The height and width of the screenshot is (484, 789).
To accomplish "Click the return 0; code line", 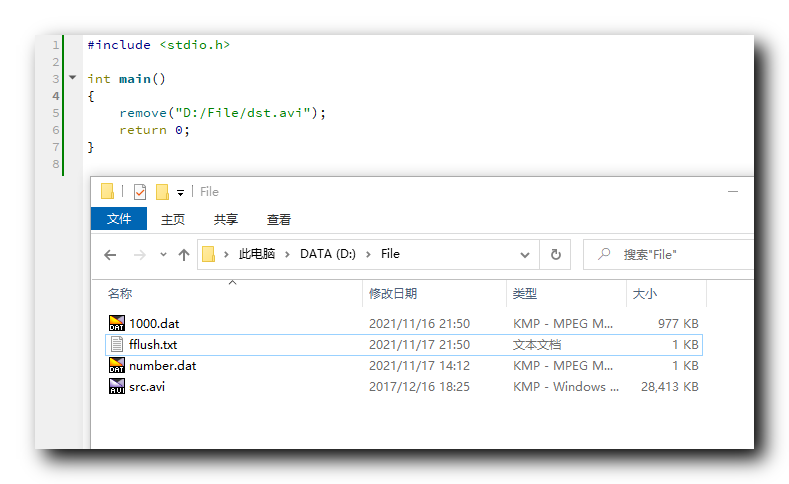I will (x=154, y=130).
